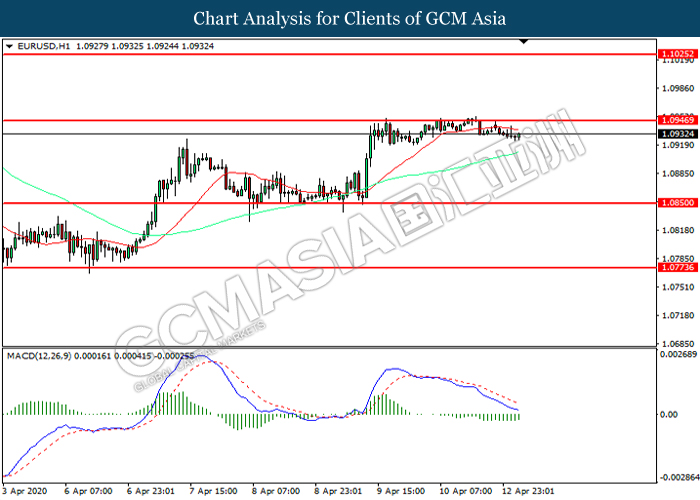This screenshot has width=700, height=500.
Task: Click the 6 Apr 07:00 time label
Action: tap(88, 491)
